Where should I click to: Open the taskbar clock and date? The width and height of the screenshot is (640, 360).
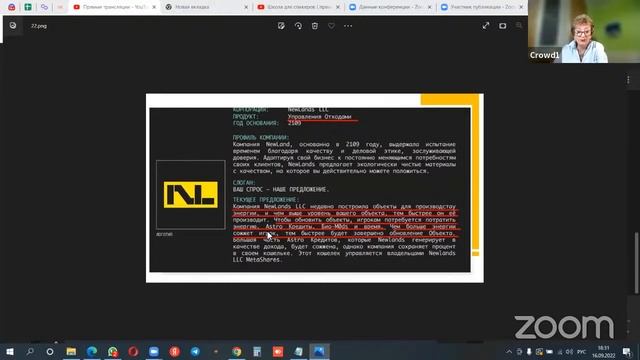pos(604,351)
